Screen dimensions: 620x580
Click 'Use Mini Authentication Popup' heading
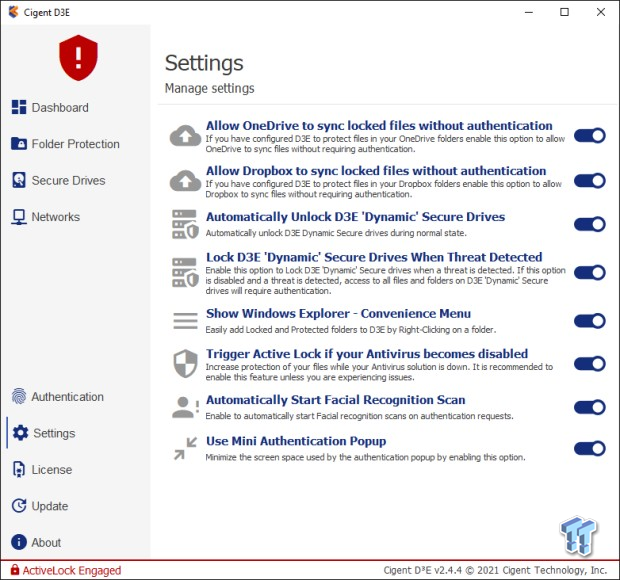[296, 441]
